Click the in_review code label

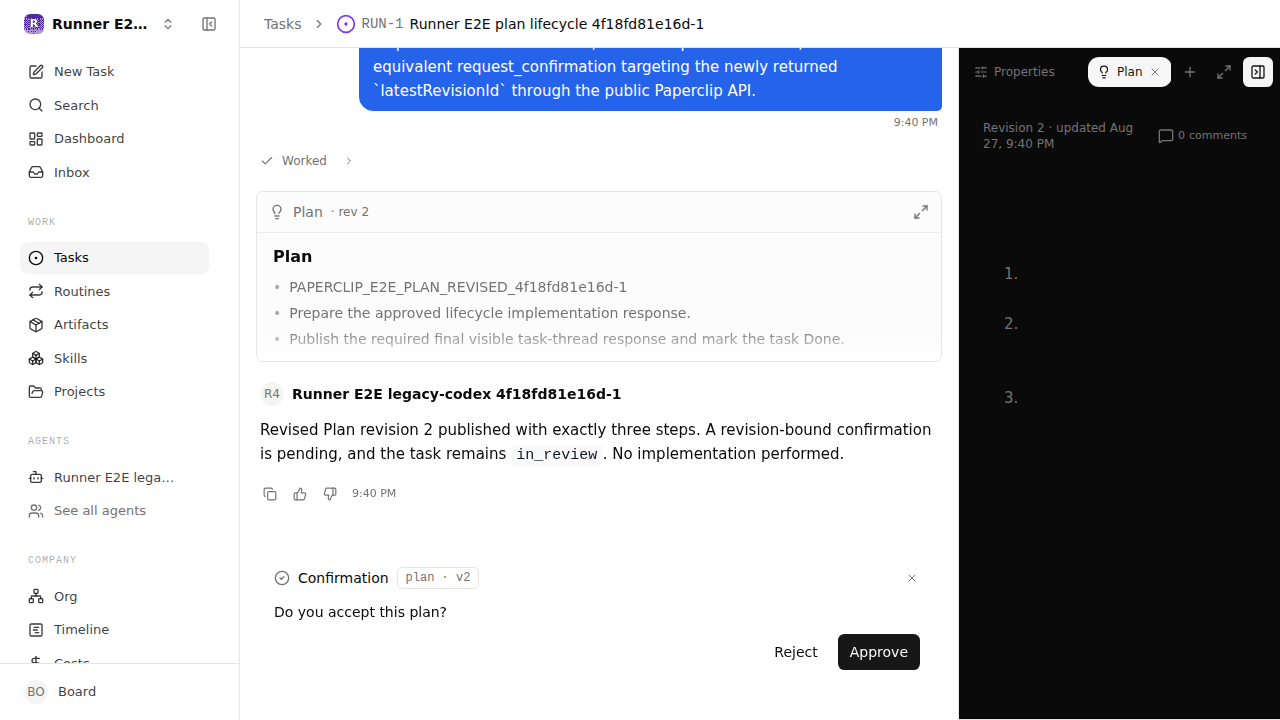tap(556, 454)
